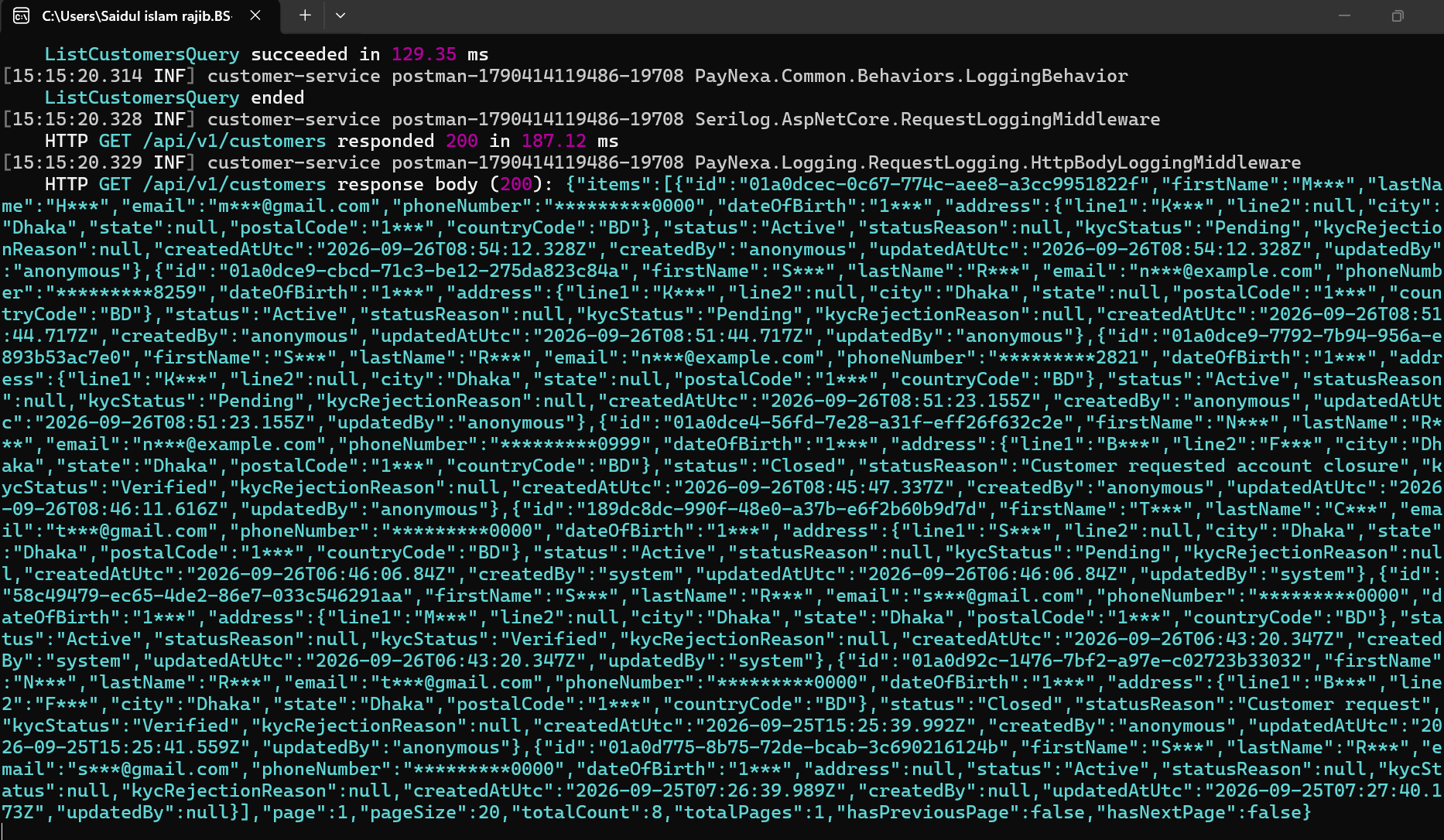Click the timestamp '15:15:20.328 INF'
The height and width of the screenshot is (840, 1444).
(x=98, y=119)
